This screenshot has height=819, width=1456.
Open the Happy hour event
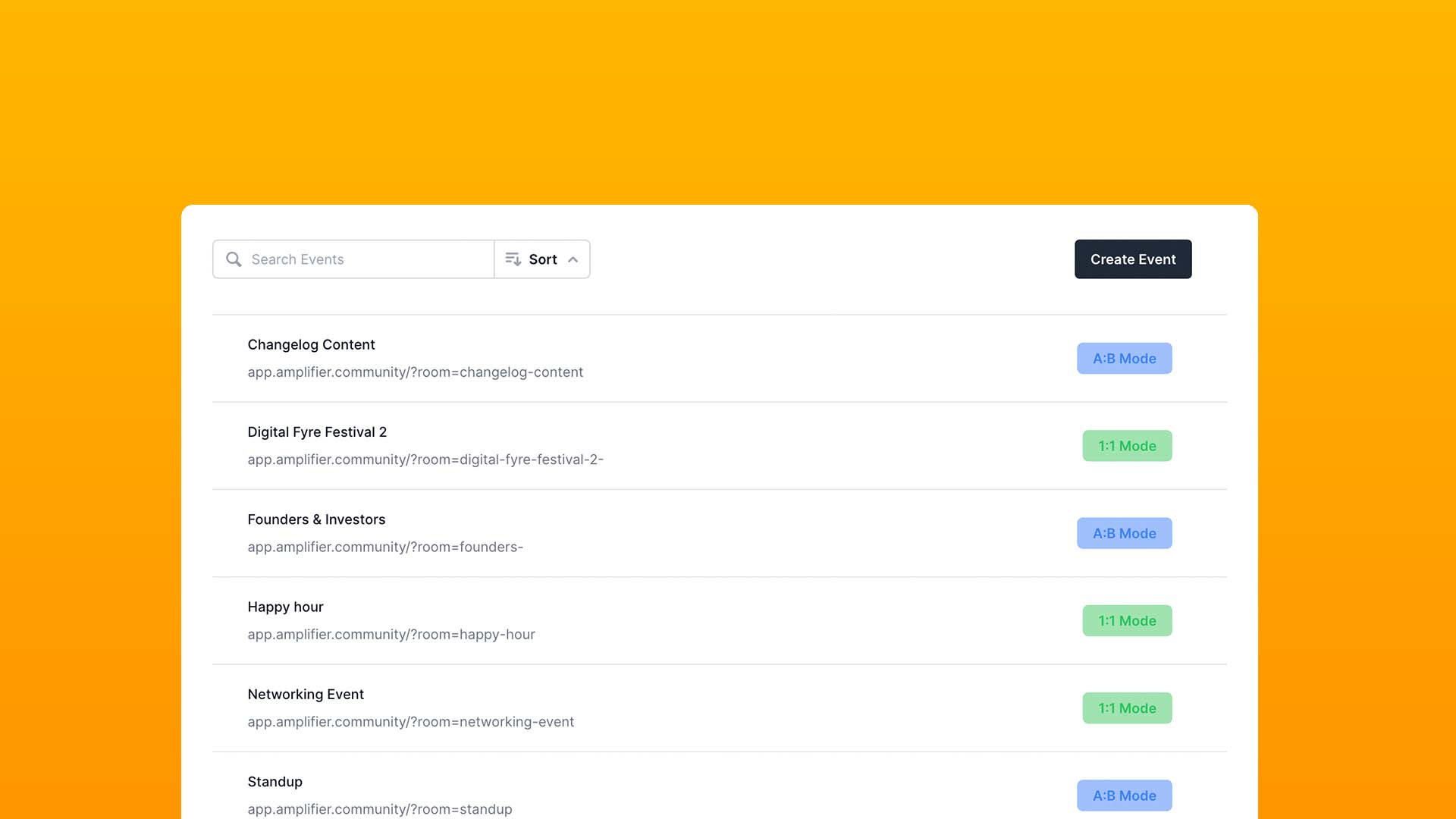tap(285, 607)
